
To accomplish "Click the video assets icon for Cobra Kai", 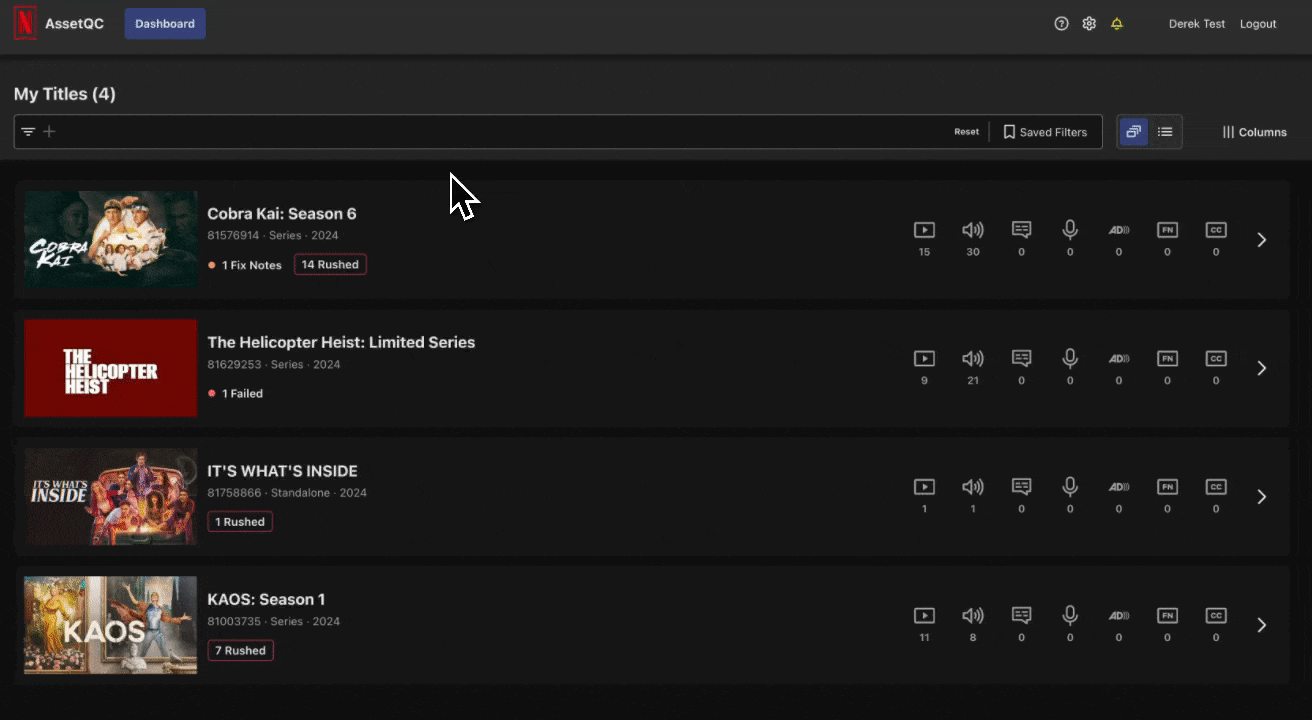I will click(x=924, y=230).
